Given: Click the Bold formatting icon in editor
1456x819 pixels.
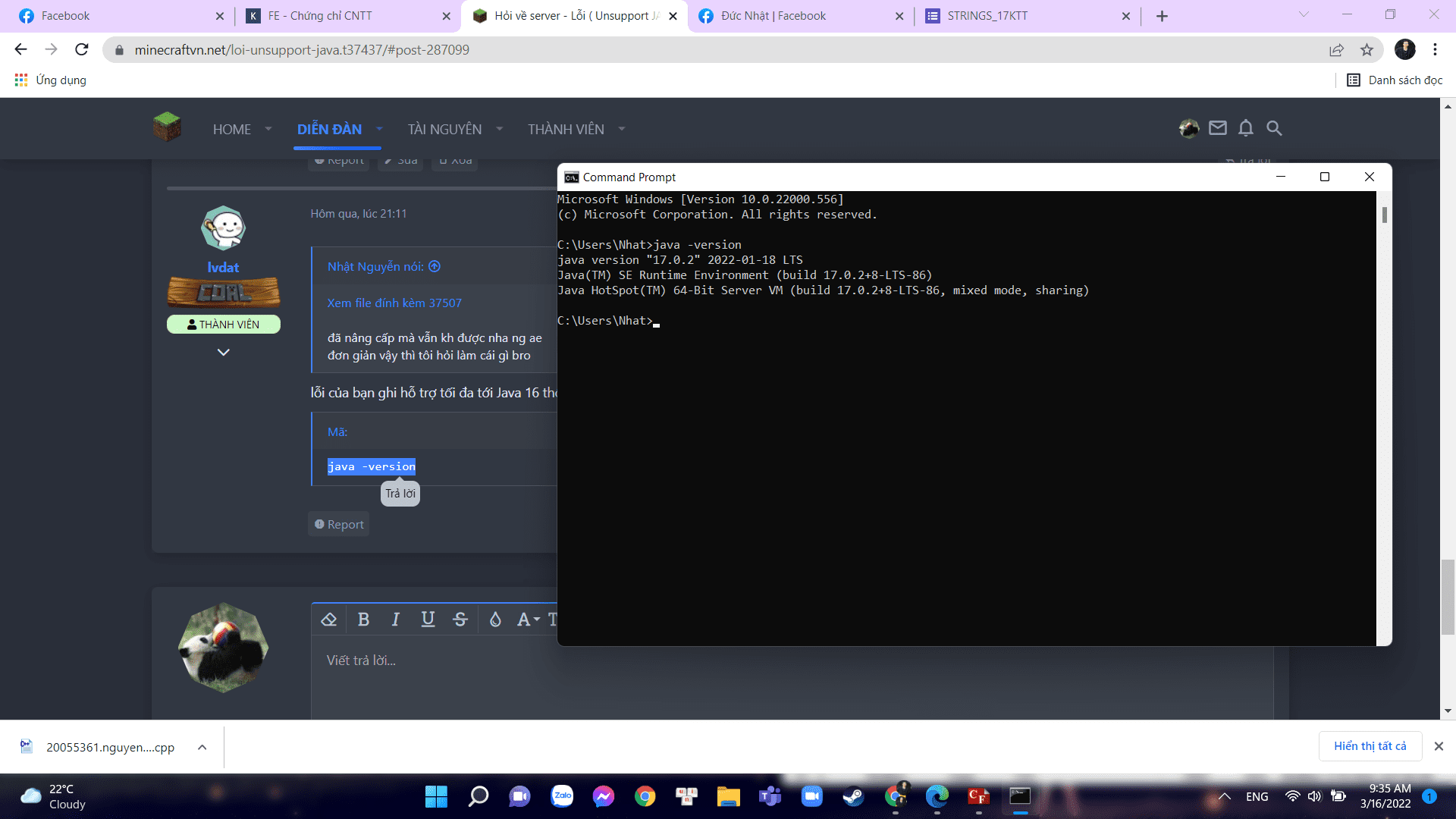Looking at the screenshot, I should [363, 620].
